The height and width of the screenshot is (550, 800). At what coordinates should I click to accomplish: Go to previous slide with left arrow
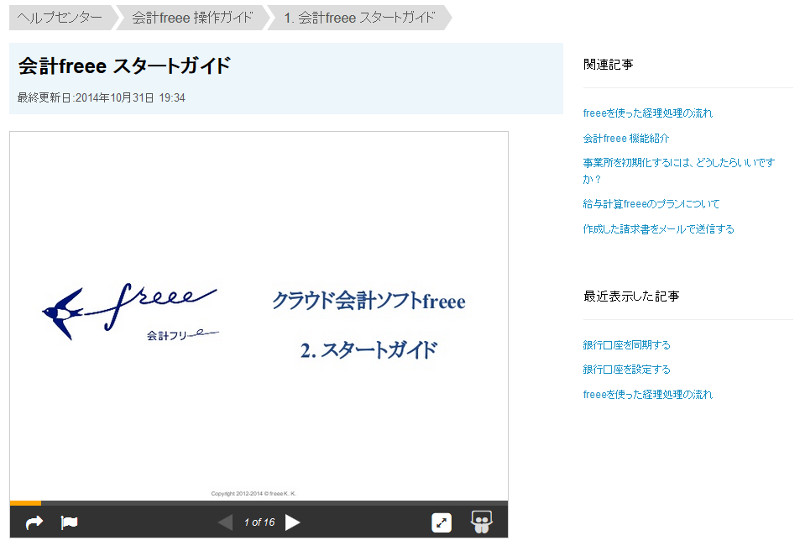(x=225, y=522)
